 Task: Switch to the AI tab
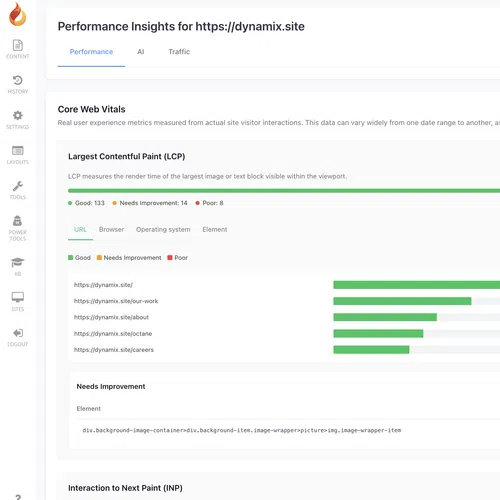[x=141, y=52]
